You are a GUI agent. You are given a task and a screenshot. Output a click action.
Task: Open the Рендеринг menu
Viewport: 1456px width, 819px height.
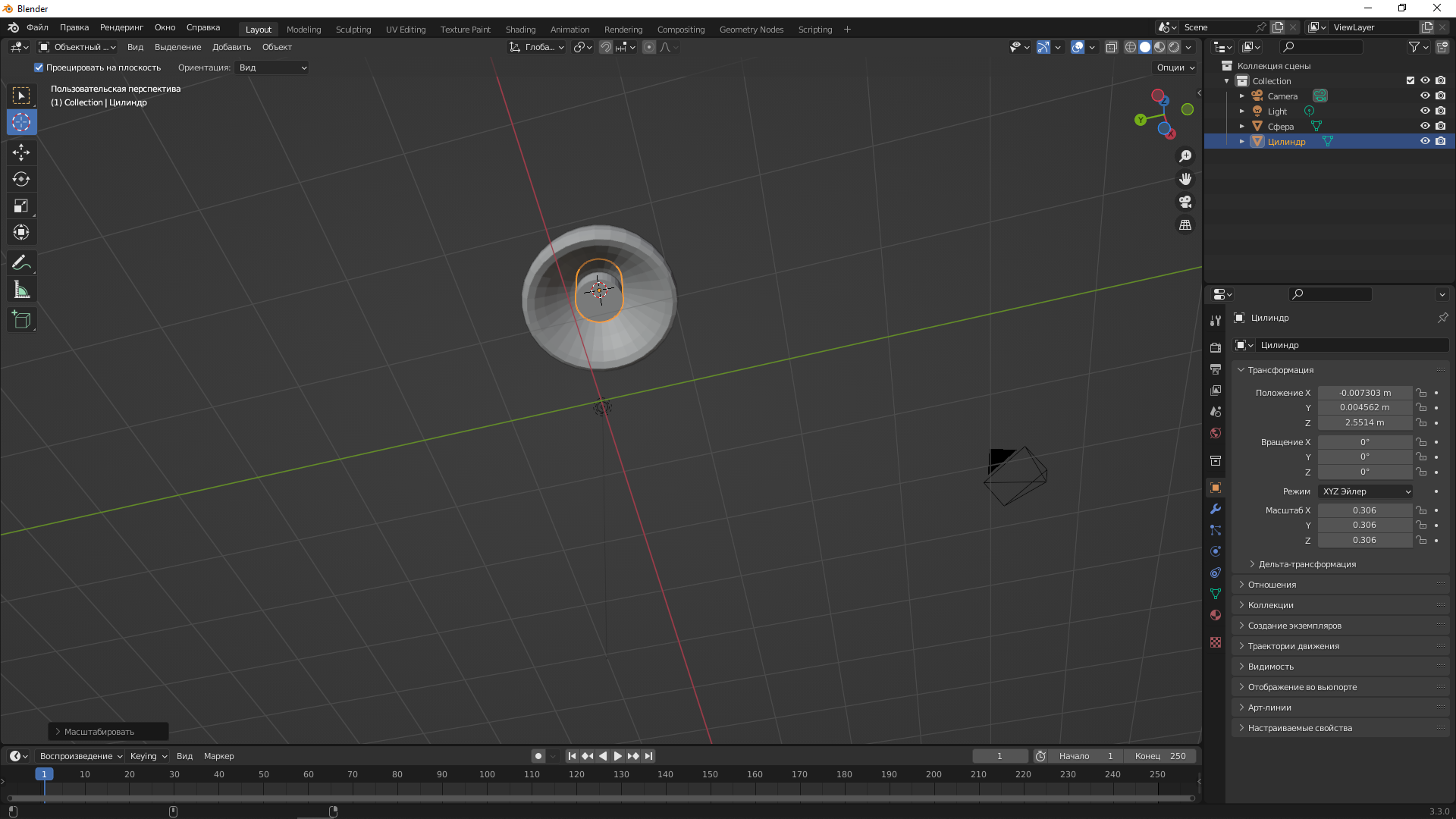click(121, 27)
